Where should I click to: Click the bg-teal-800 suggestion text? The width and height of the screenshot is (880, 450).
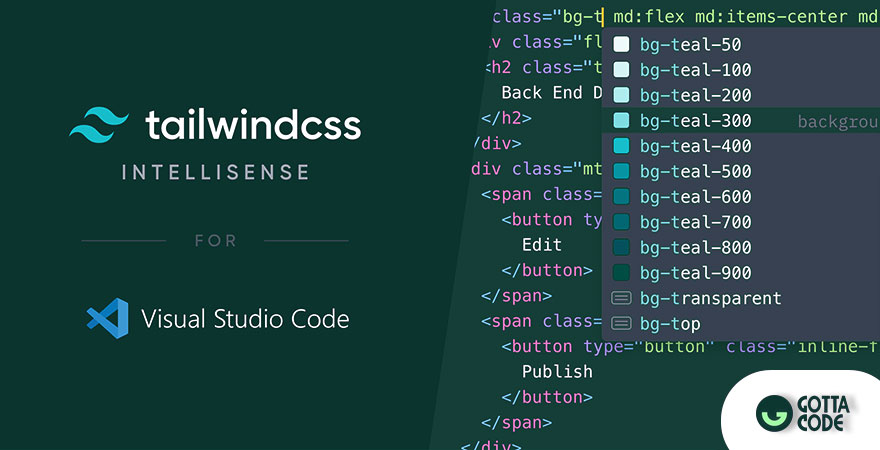tap(696, 247)
